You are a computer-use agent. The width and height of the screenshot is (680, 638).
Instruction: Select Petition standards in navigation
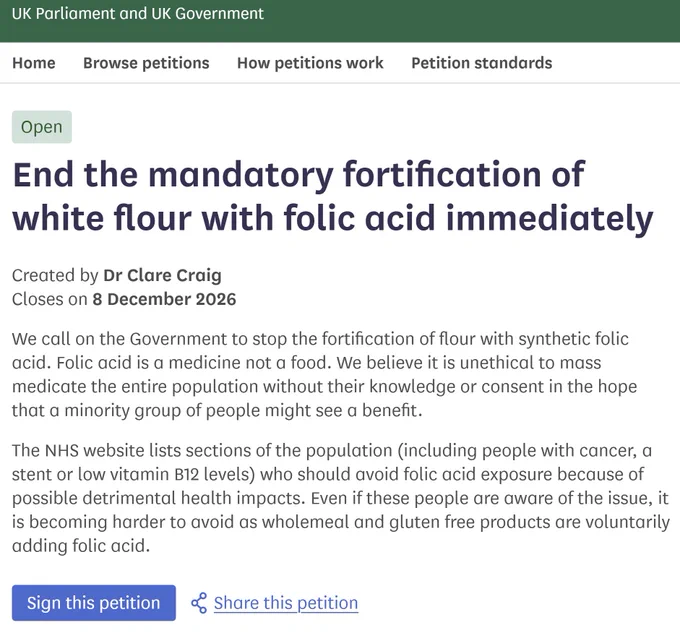click(482, 63)
